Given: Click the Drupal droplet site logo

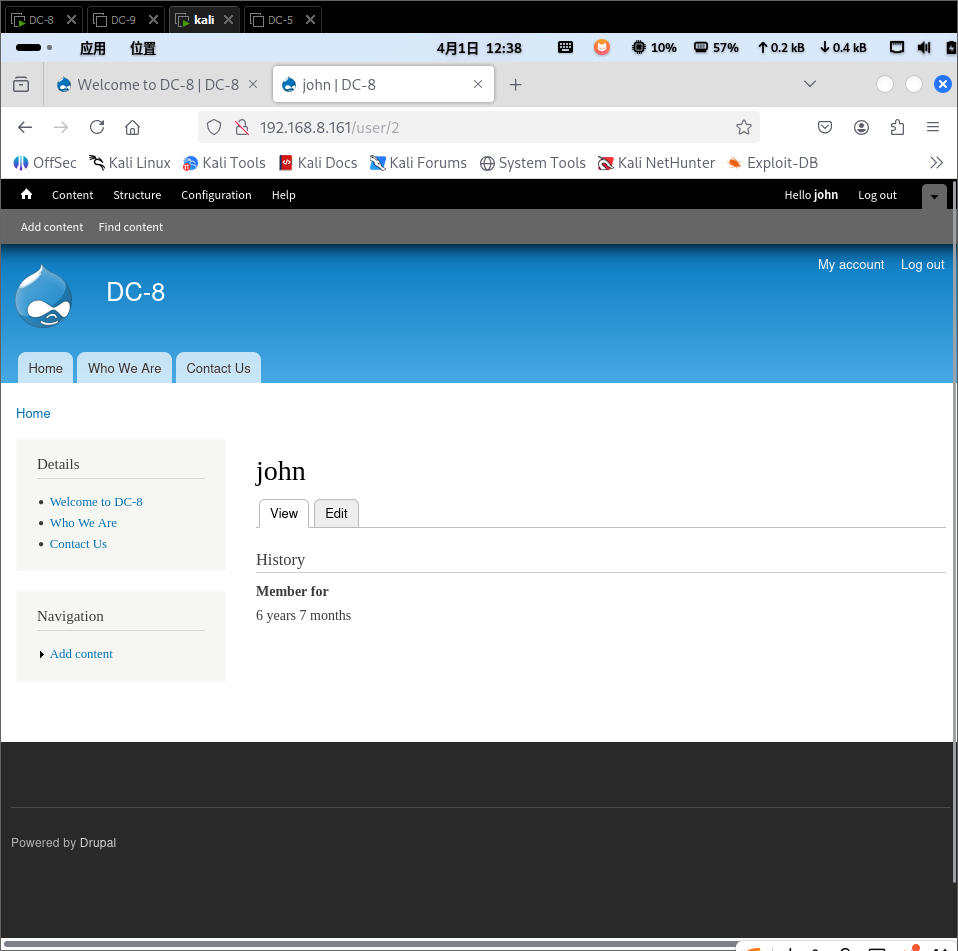Looking at the screenshot, I should (x=44, y=296).
